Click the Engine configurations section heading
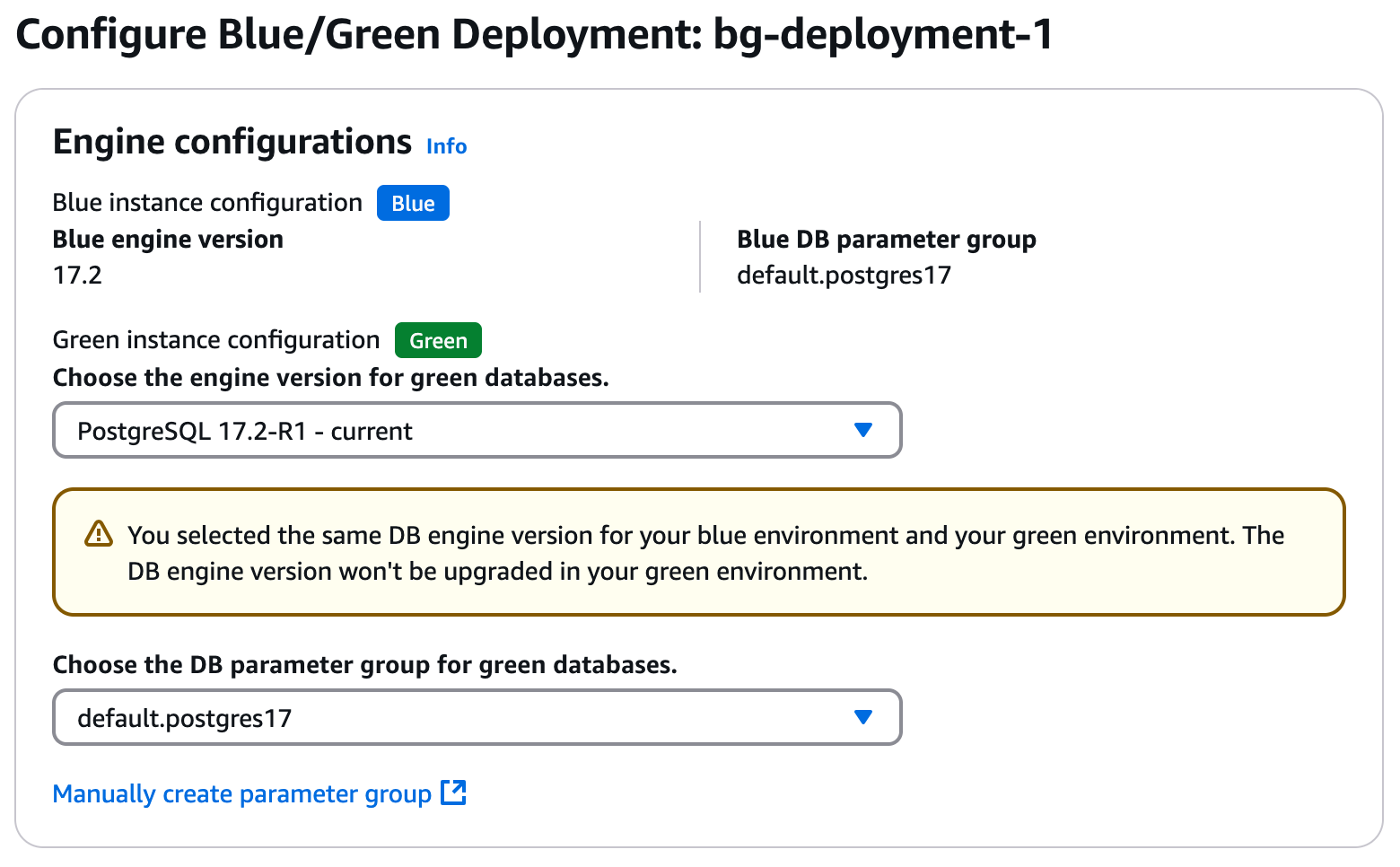1400x867 pixels. [x=232, y=141]
